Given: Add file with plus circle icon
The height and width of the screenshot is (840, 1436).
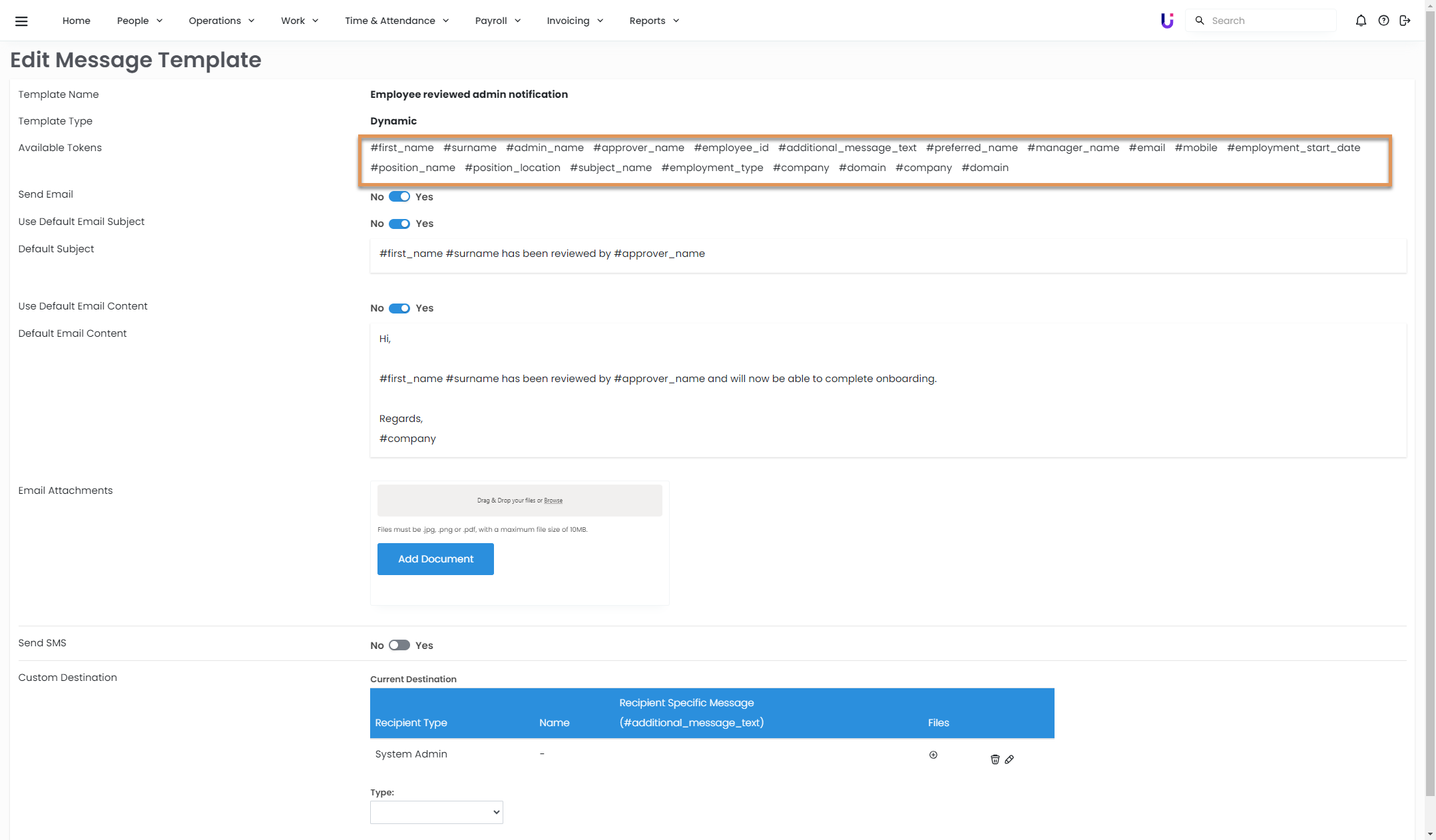Looking at the screenshot, I should coord(933,755).
